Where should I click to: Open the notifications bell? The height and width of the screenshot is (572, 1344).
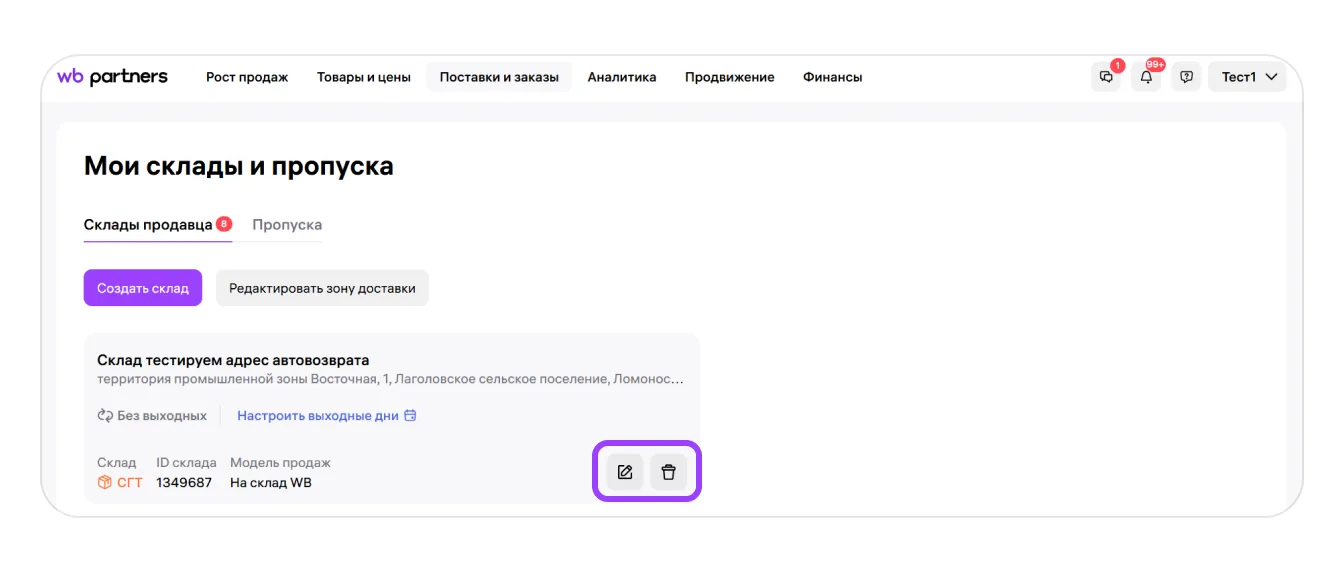click(x=1146, y=77)
